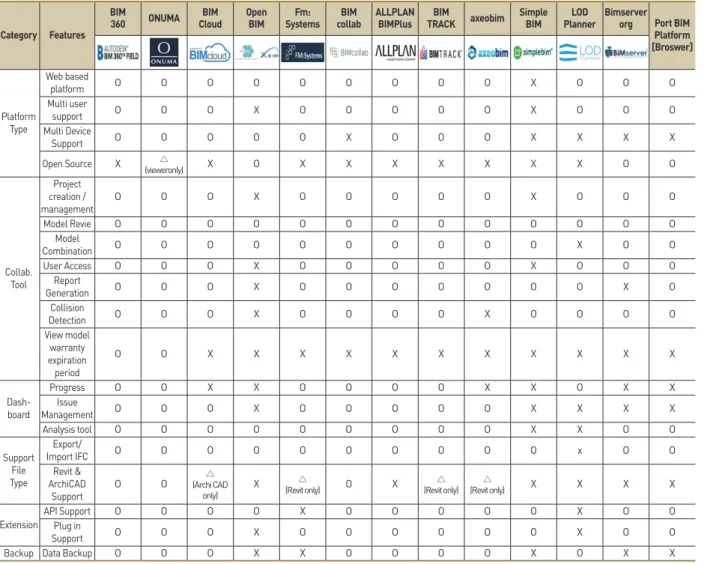Select the 'Support File Type' category cell

(19, 470)
